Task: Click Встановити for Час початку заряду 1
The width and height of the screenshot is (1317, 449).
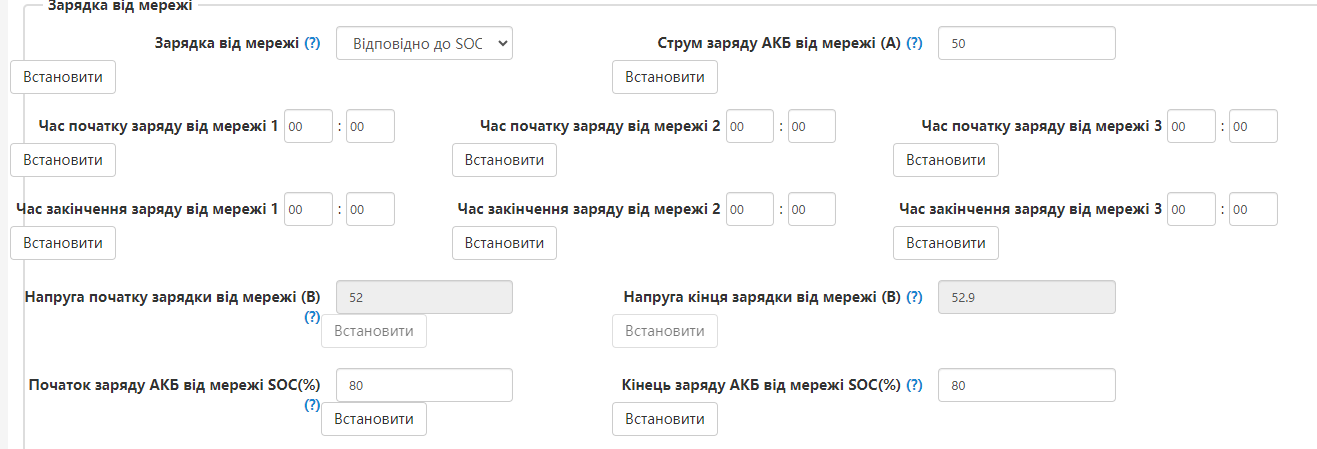Action: [x=63, y=160]
